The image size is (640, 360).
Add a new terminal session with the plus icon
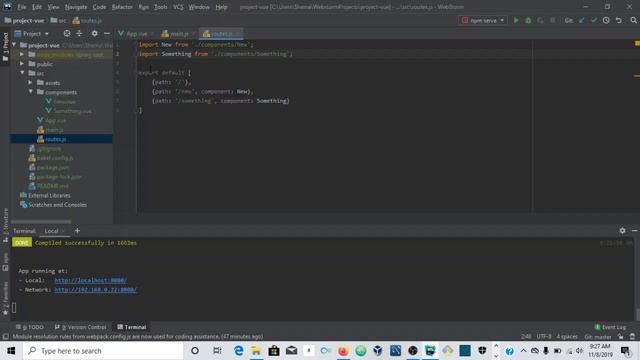pos(77,231)
